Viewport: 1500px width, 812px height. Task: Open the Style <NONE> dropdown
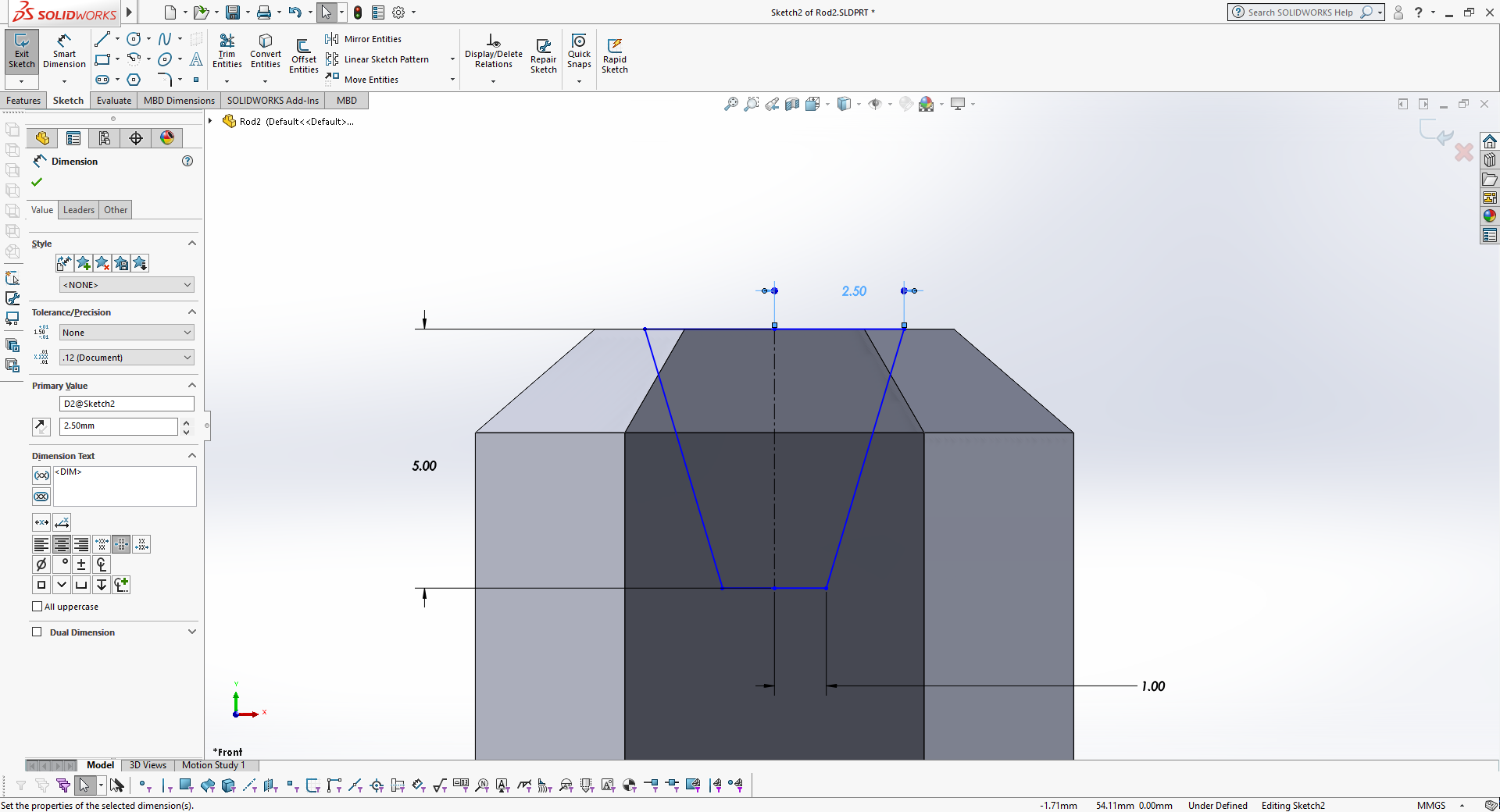(127, 285)
